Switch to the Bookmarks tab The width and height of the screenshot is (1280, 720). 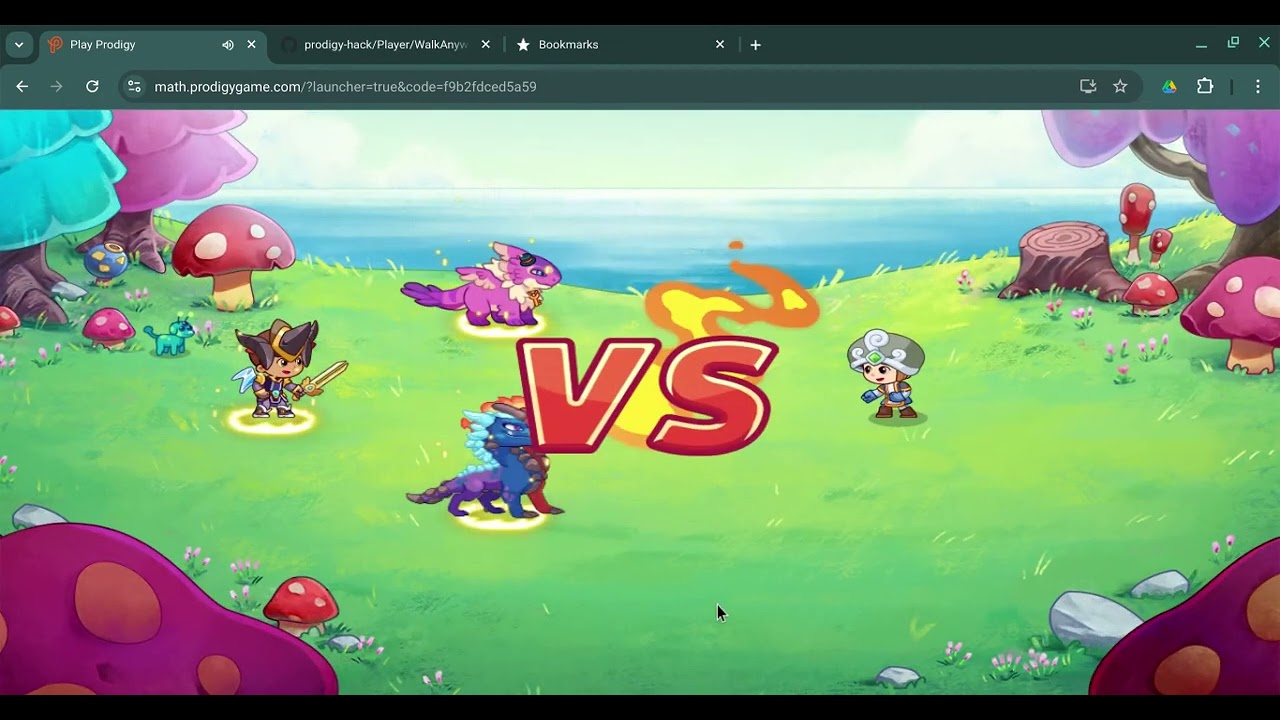point(620,45)
